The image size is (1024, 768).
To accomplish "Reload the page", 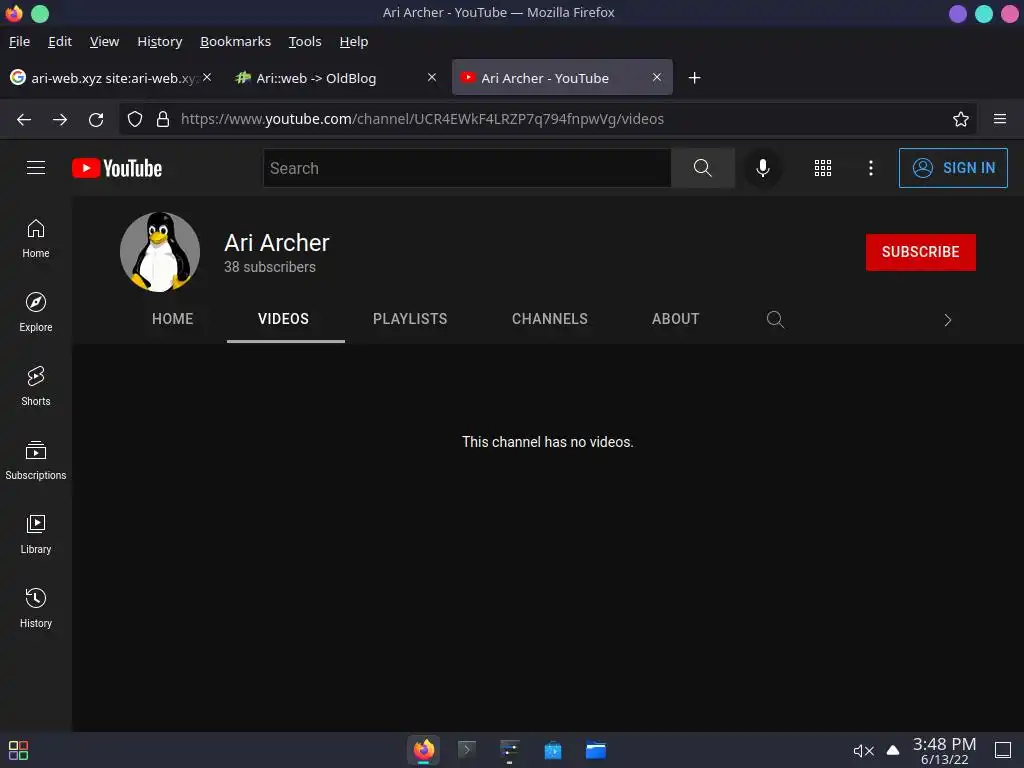I will pos(96,119).
